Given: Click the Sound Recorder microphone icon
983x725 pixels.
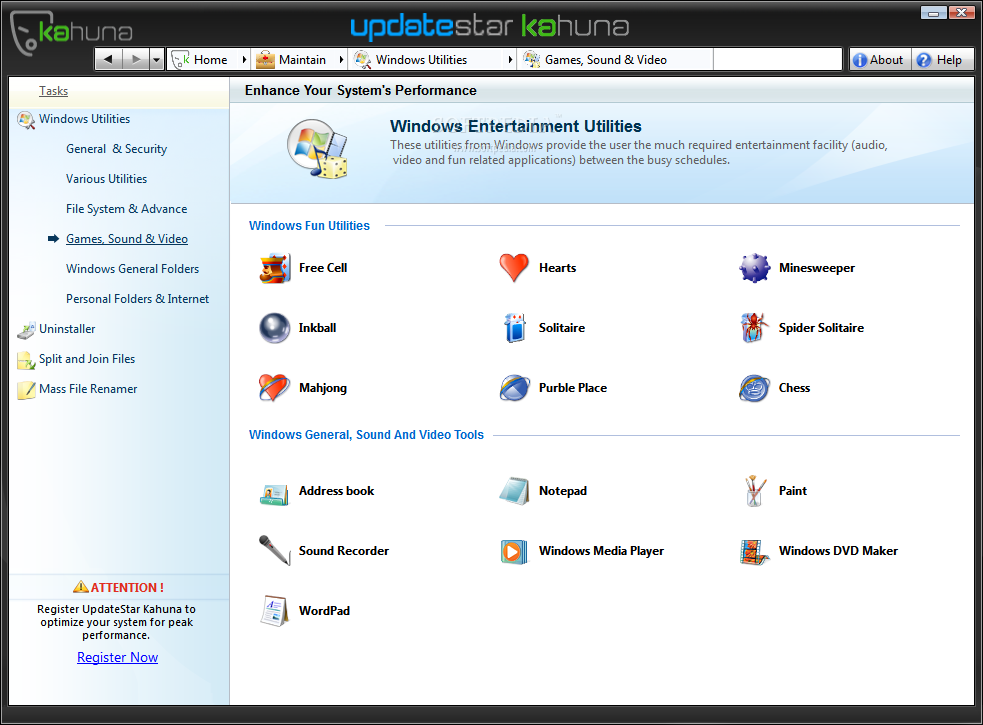Looking at the screenshot, I should (x=275, y=551).
